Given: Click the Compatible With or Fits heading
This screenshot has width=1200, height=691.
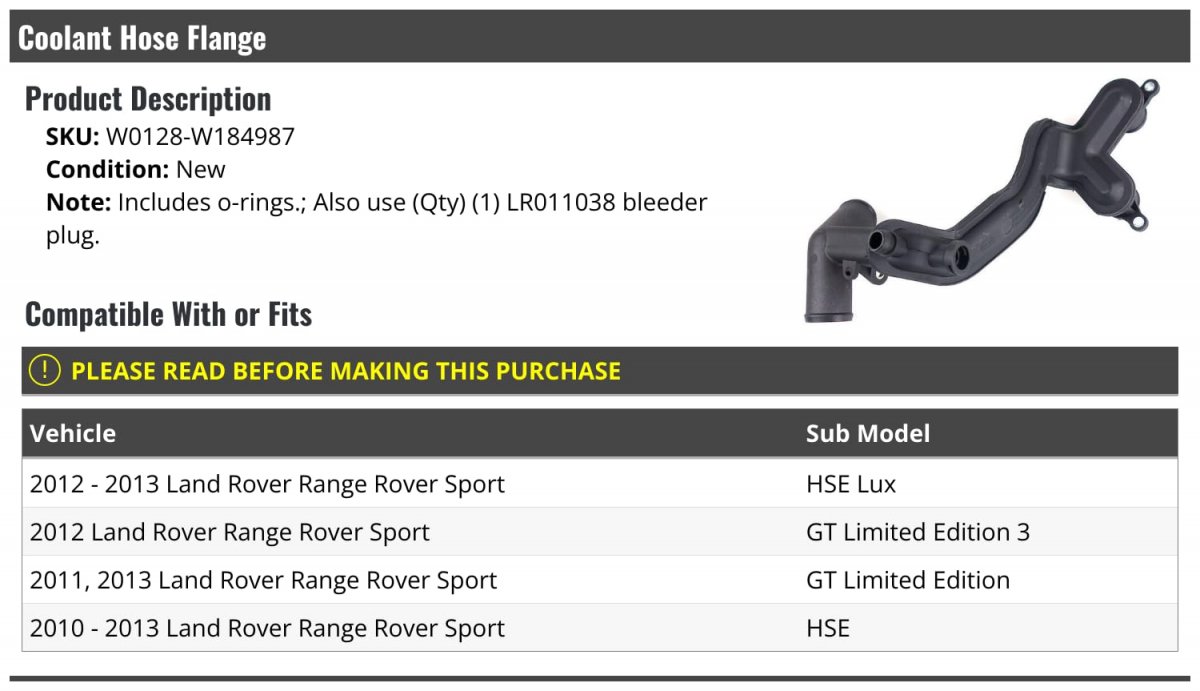Looking at the screenshot, I should [x=169, y=314].
